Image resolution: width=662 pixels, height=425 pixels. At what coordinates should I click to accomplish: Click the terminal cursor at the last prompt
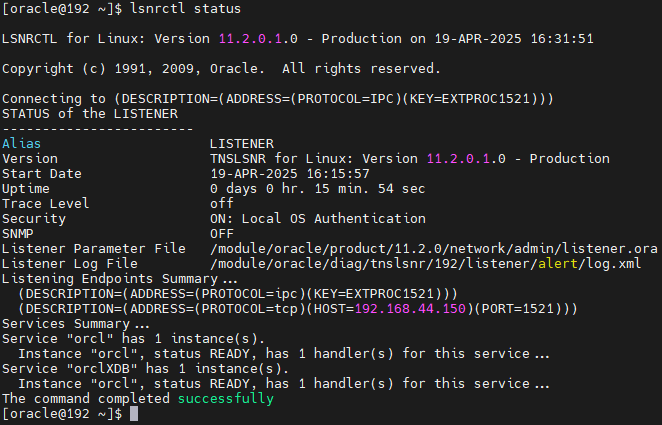(x=134, y=414)
